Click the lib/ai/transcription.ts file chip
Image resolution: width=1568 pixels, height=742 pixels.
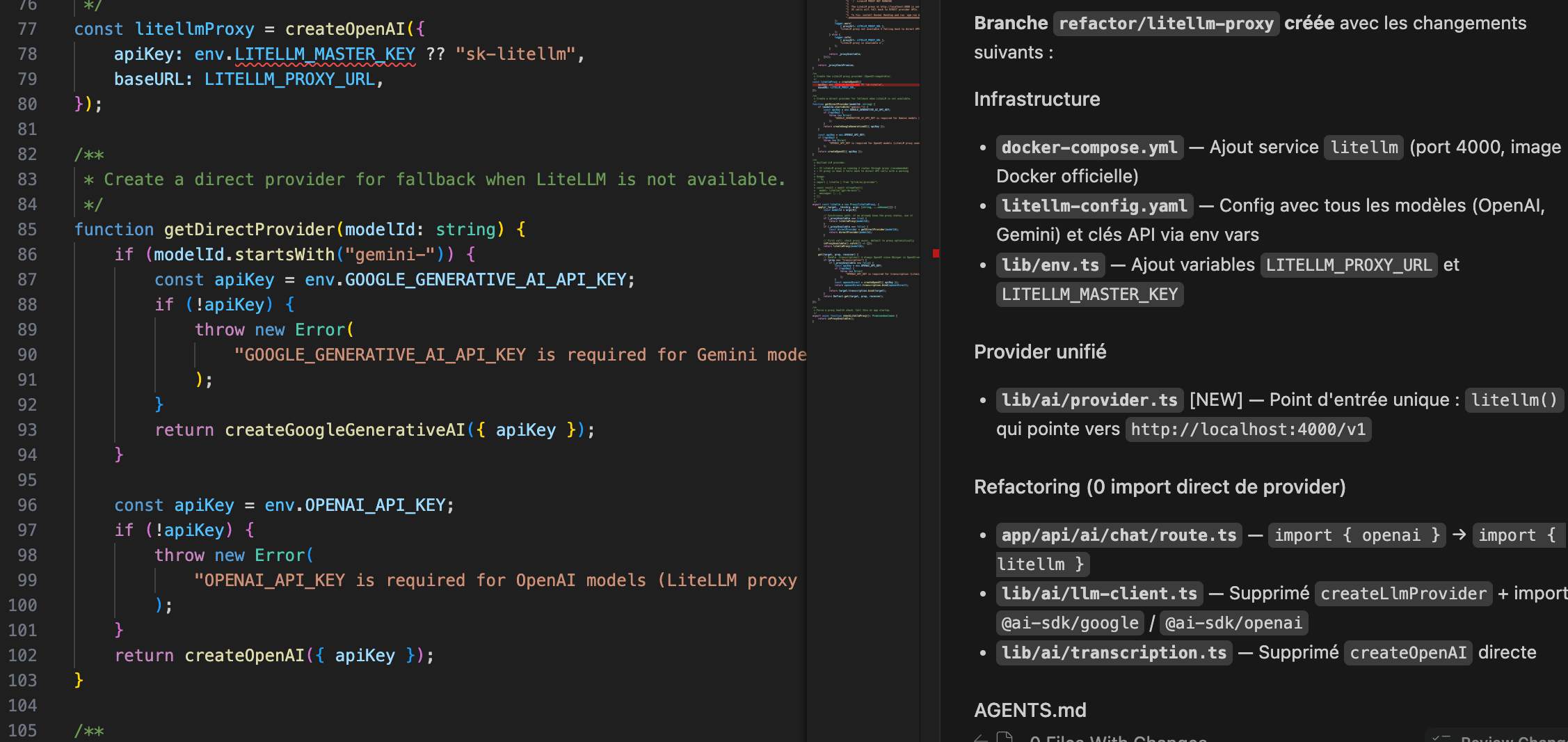(x=1113, y=653)
